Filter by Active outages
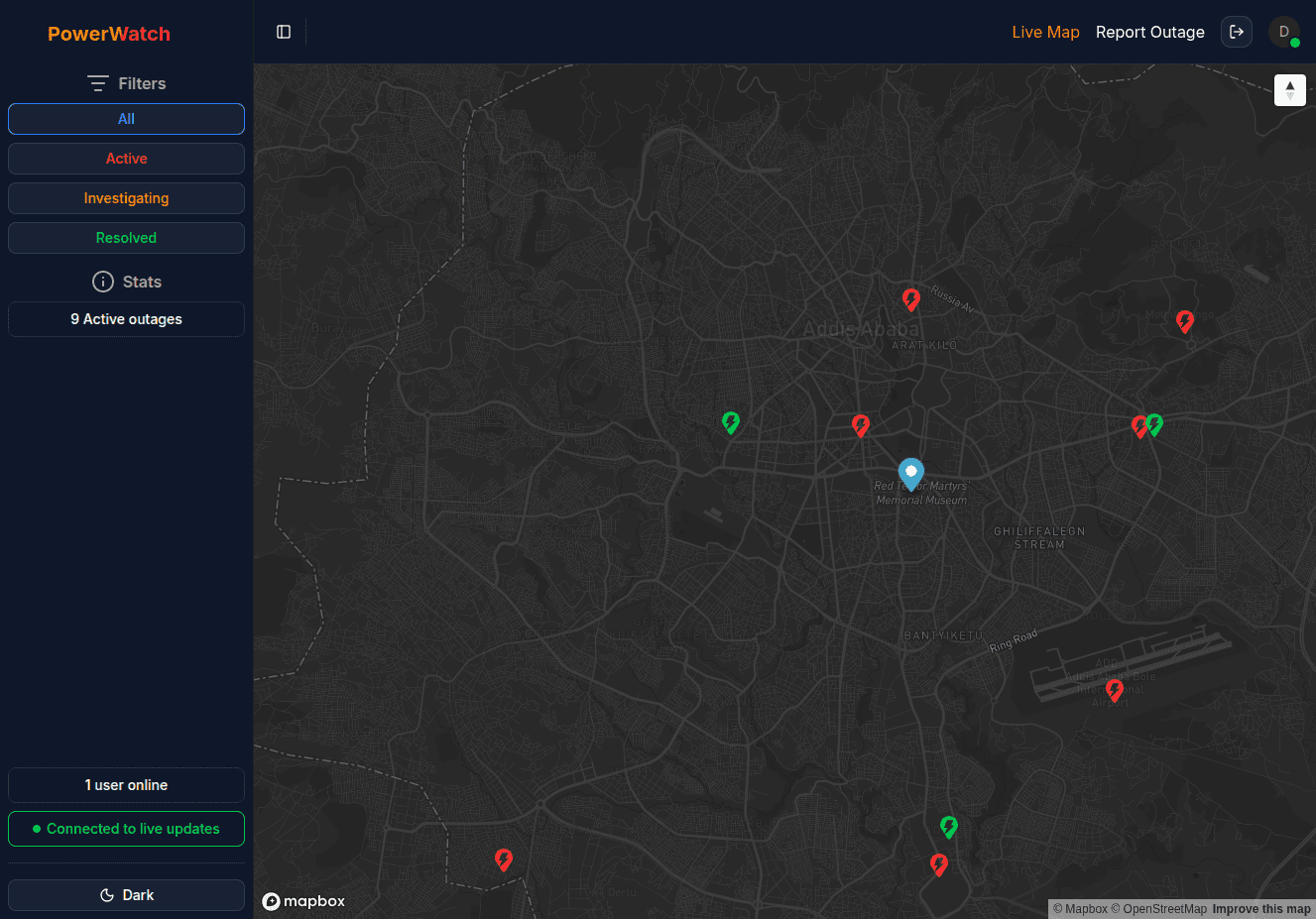 pos(126,159)
